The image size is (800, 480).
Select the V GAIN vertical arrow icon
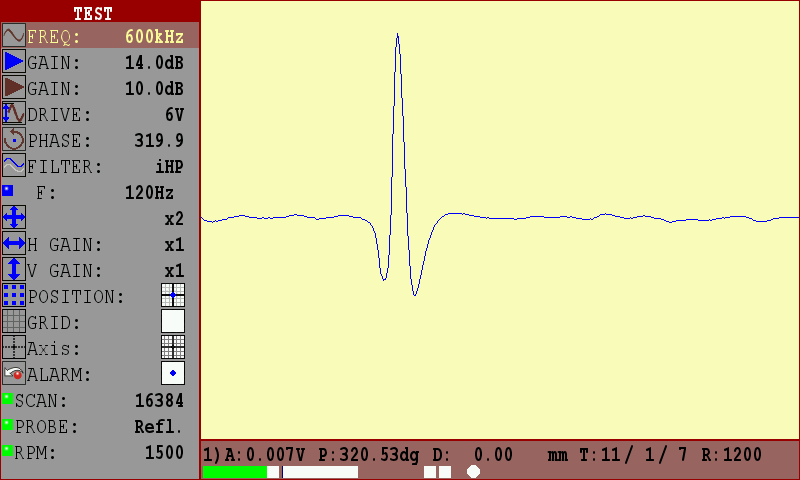point(14,270)
